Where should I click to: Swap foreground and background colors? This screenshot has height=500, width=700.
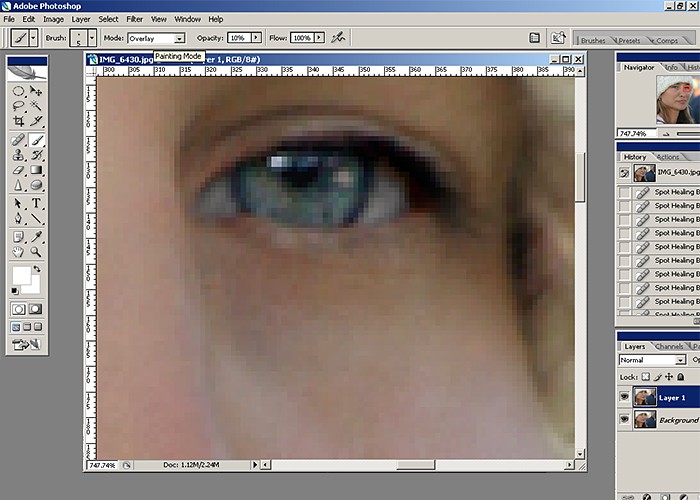click(x=37, y=269)
